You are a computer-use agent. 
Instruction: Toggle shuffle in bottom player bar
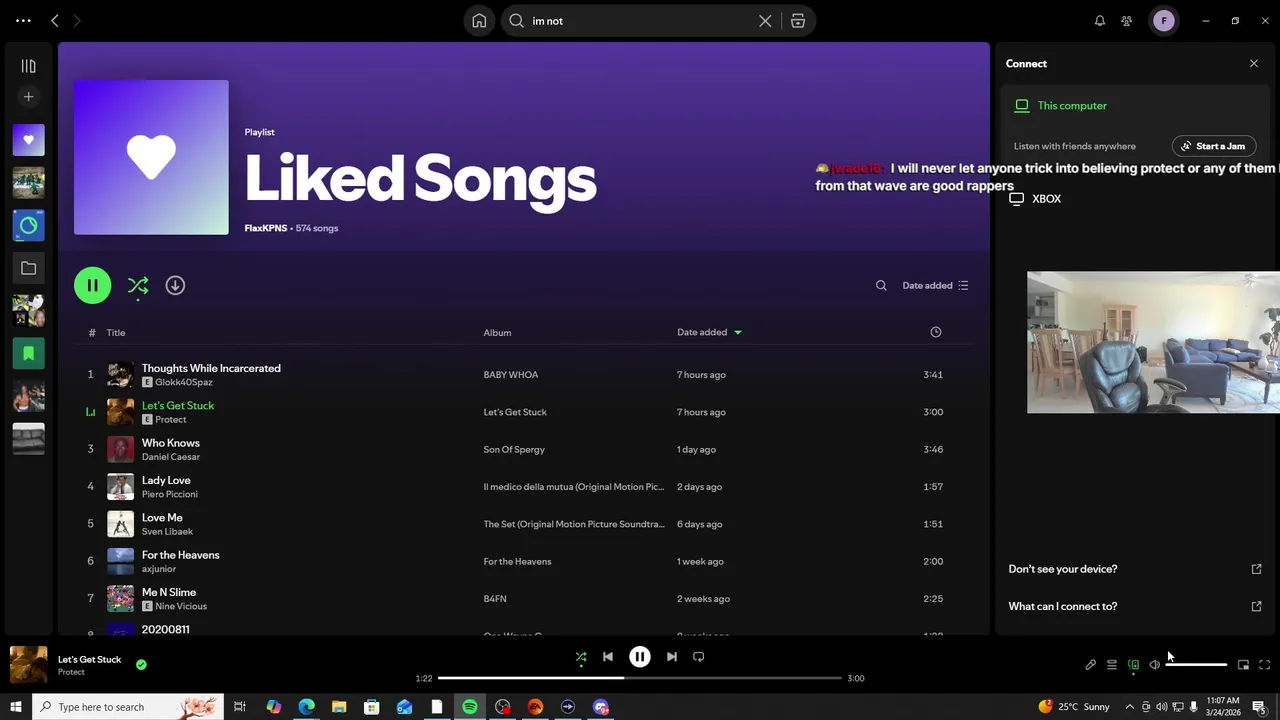tap(581, 657)
